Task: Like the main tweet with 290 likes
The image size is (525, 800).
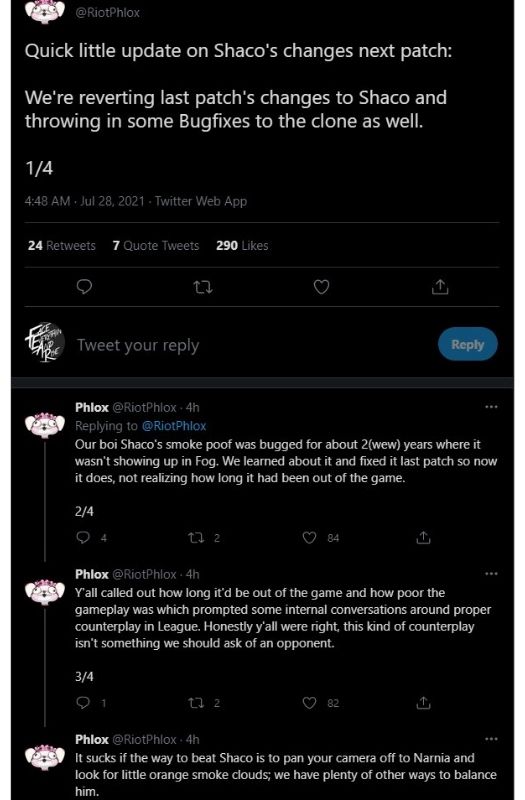Action: (x=321, y=287)
